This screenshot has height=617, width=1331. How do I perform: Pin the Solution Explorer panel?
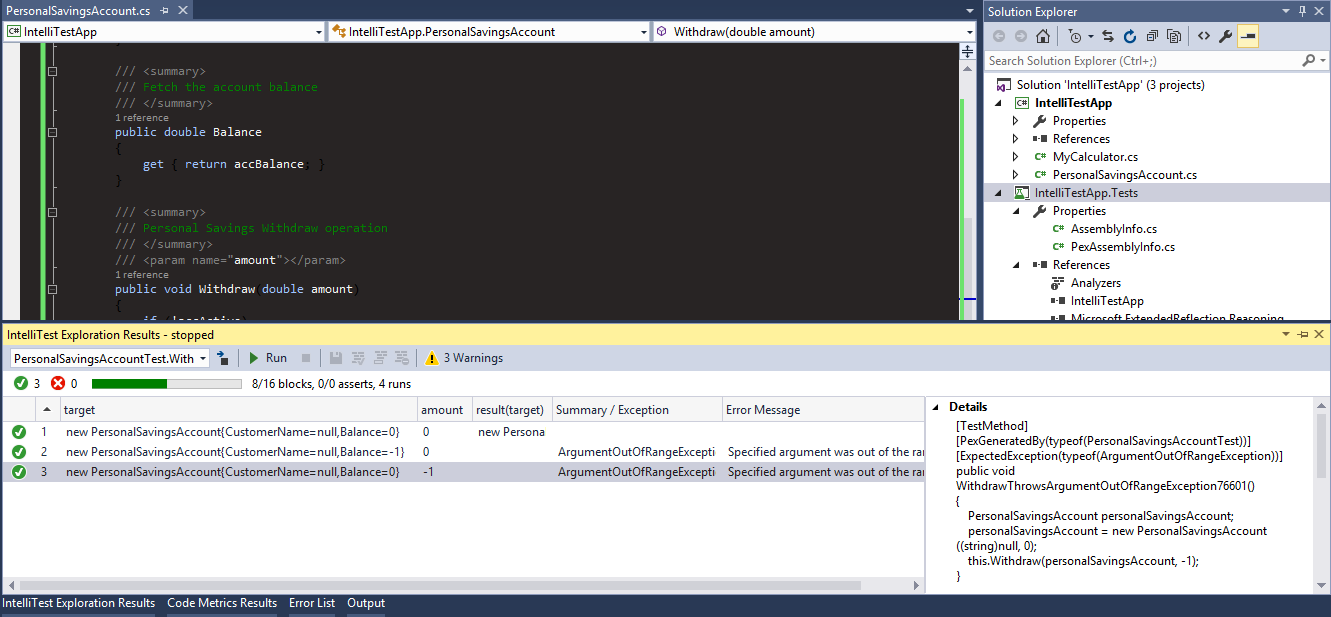1301,11
